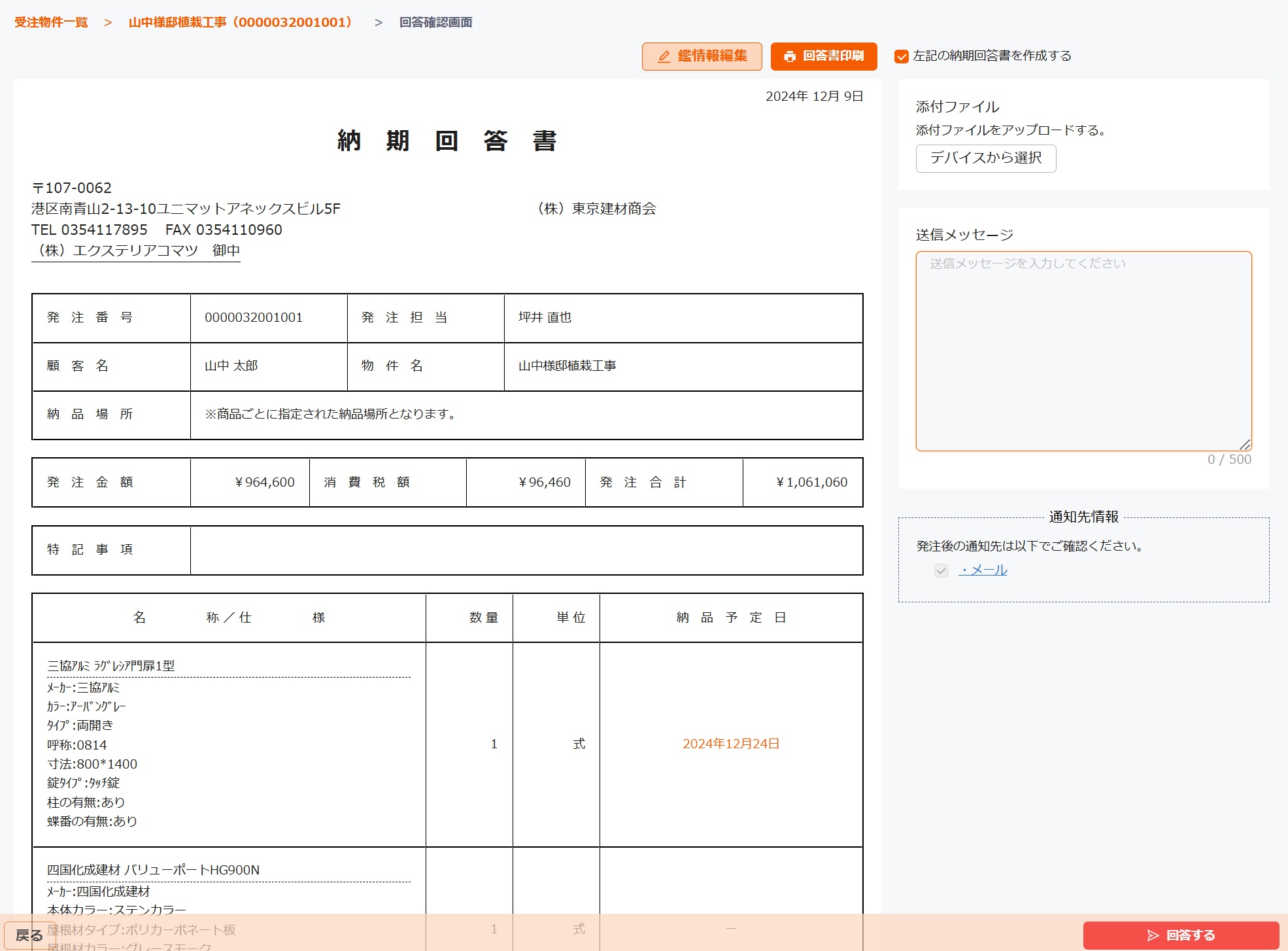The image size is (1288, 951).
Task: Focus the 送信メッセージ text area
Action: [x=1083, y=351]
